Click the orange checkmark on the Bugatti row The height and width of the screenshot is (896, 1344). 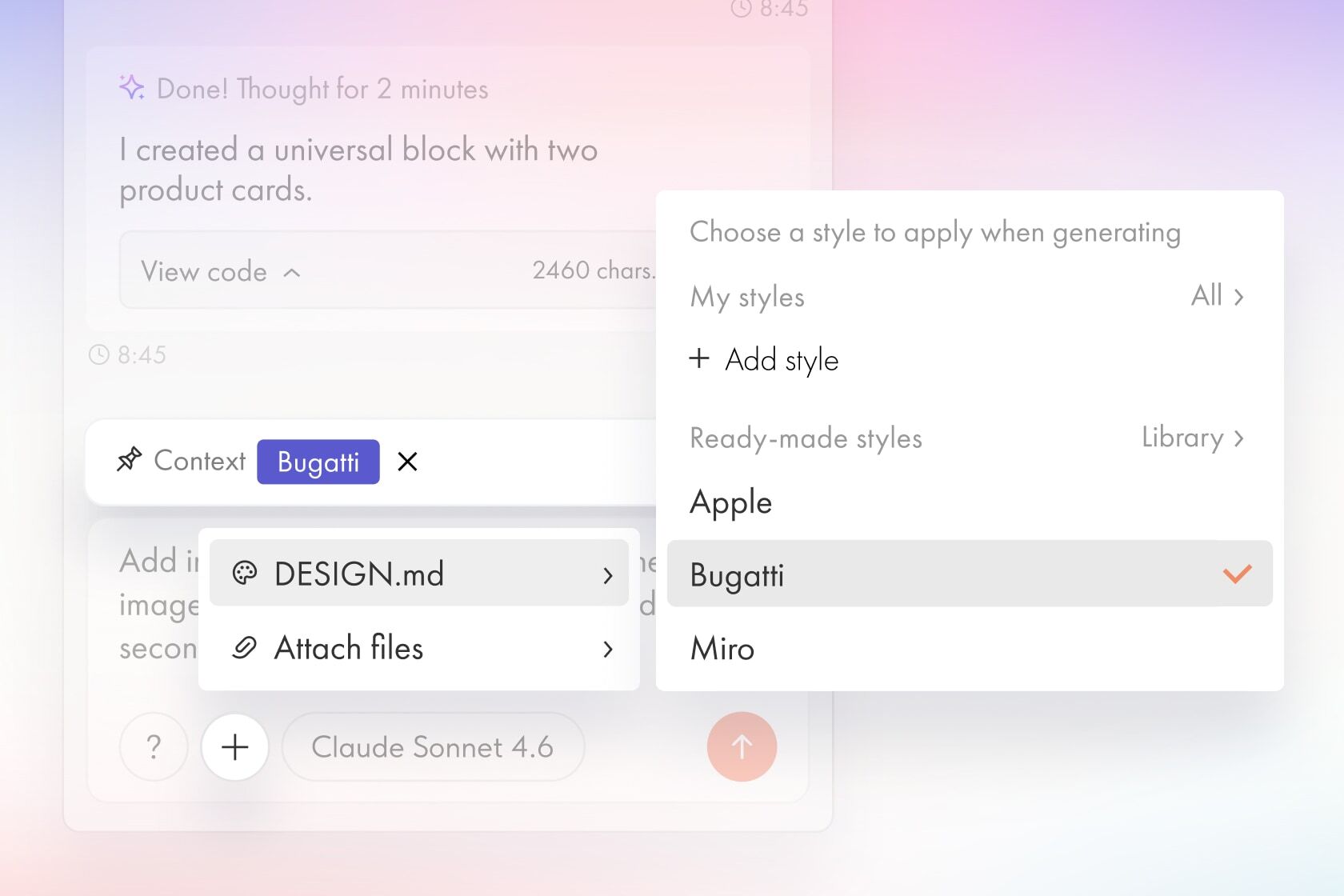click(x=1237, y=574)
